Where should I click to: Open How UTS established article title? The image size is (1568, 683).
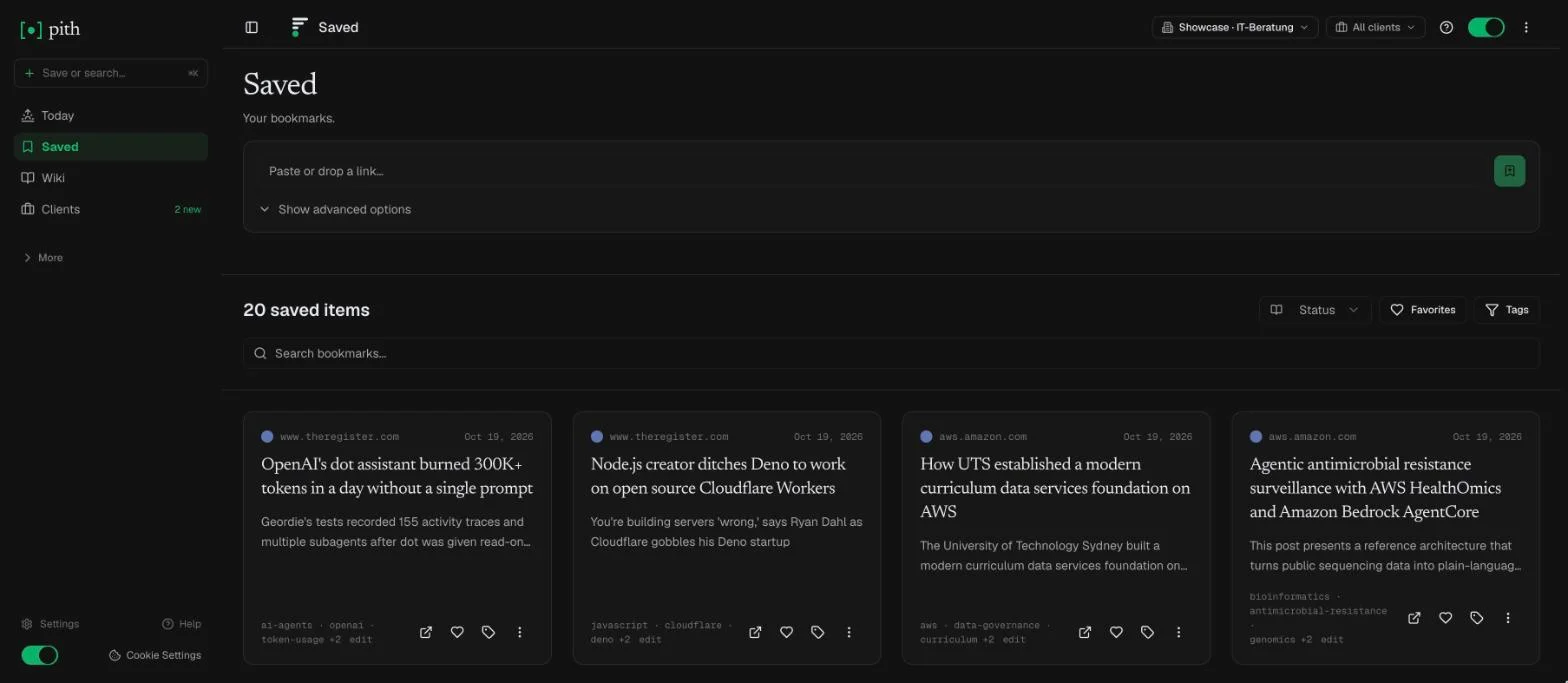[x=1055, y=488]
